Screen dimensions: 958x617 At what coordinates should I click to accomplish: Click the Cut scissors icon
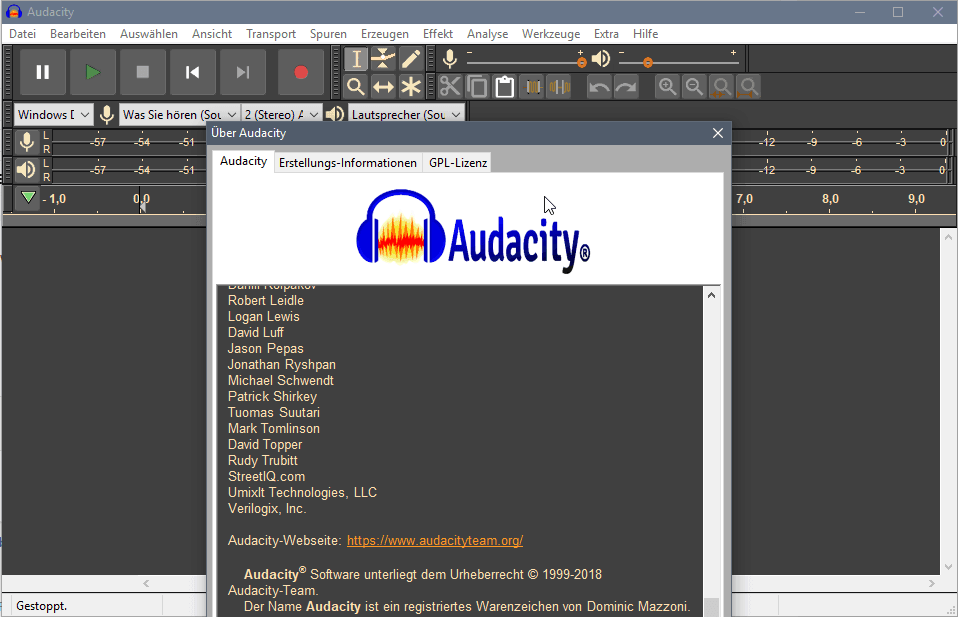point(450,87)
